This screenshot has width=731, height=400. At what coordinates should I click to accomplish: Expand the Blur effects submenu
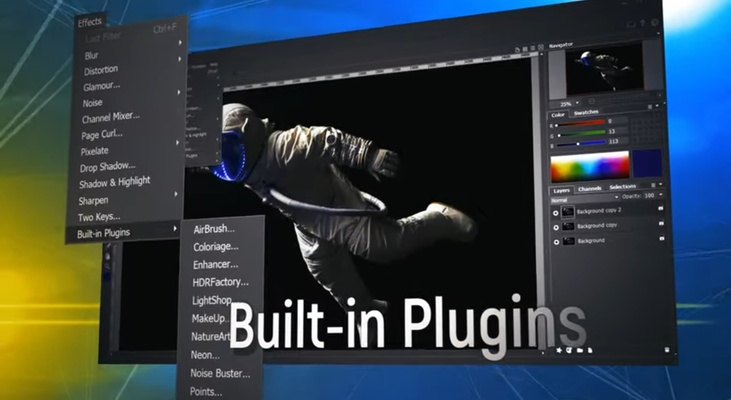130,55
